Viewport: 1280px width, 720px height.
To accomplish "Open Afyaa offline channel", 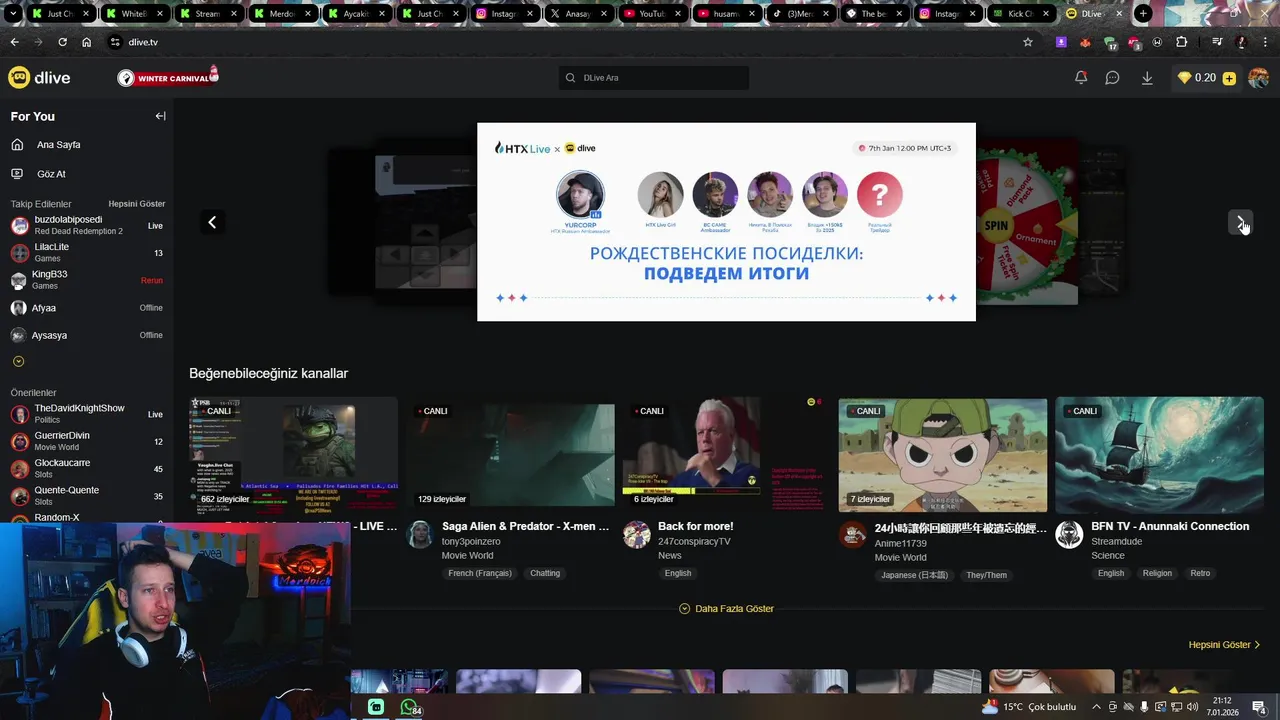I will click(x=86, y=308).
